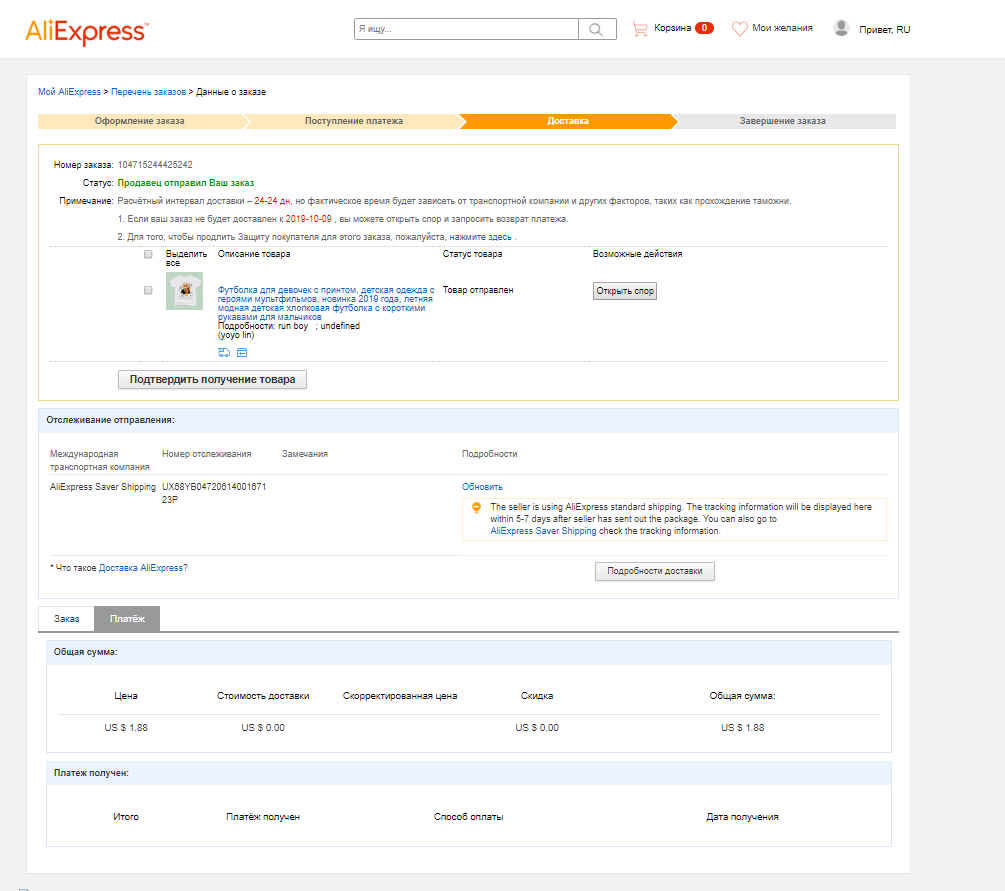Click 'AliExpress Saver Shipping' carrier cell

pos(103,487)
